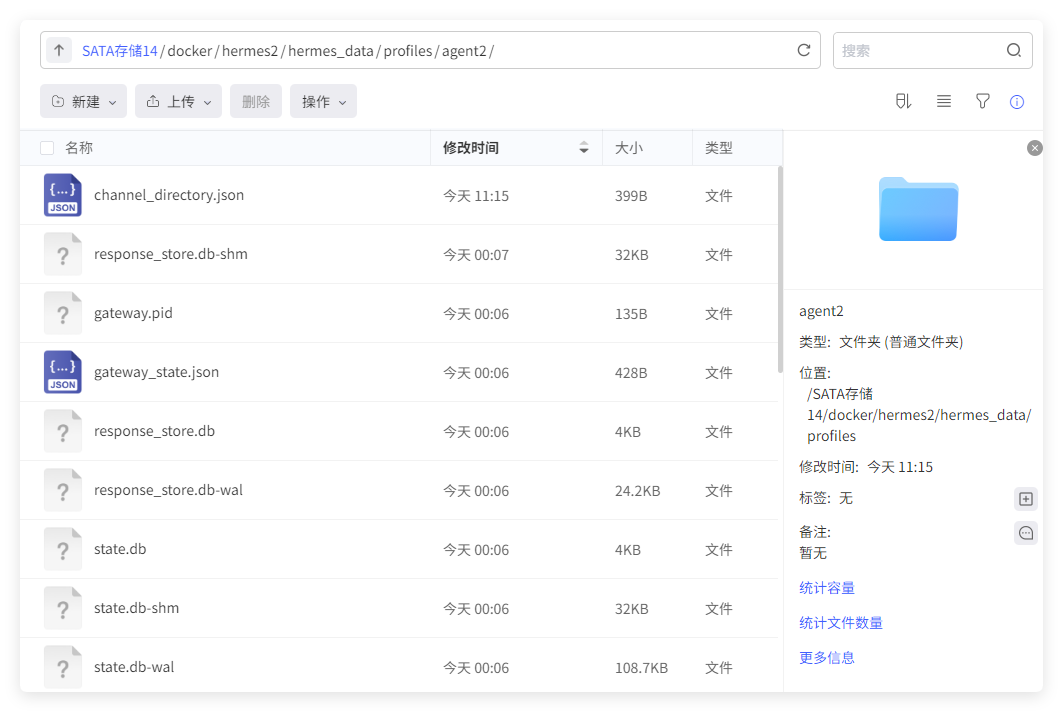Image resolution: width=1063 pixels, height=712 pixels.
Task: Click the 24.2KB size cell
Action: coord(637,491)
